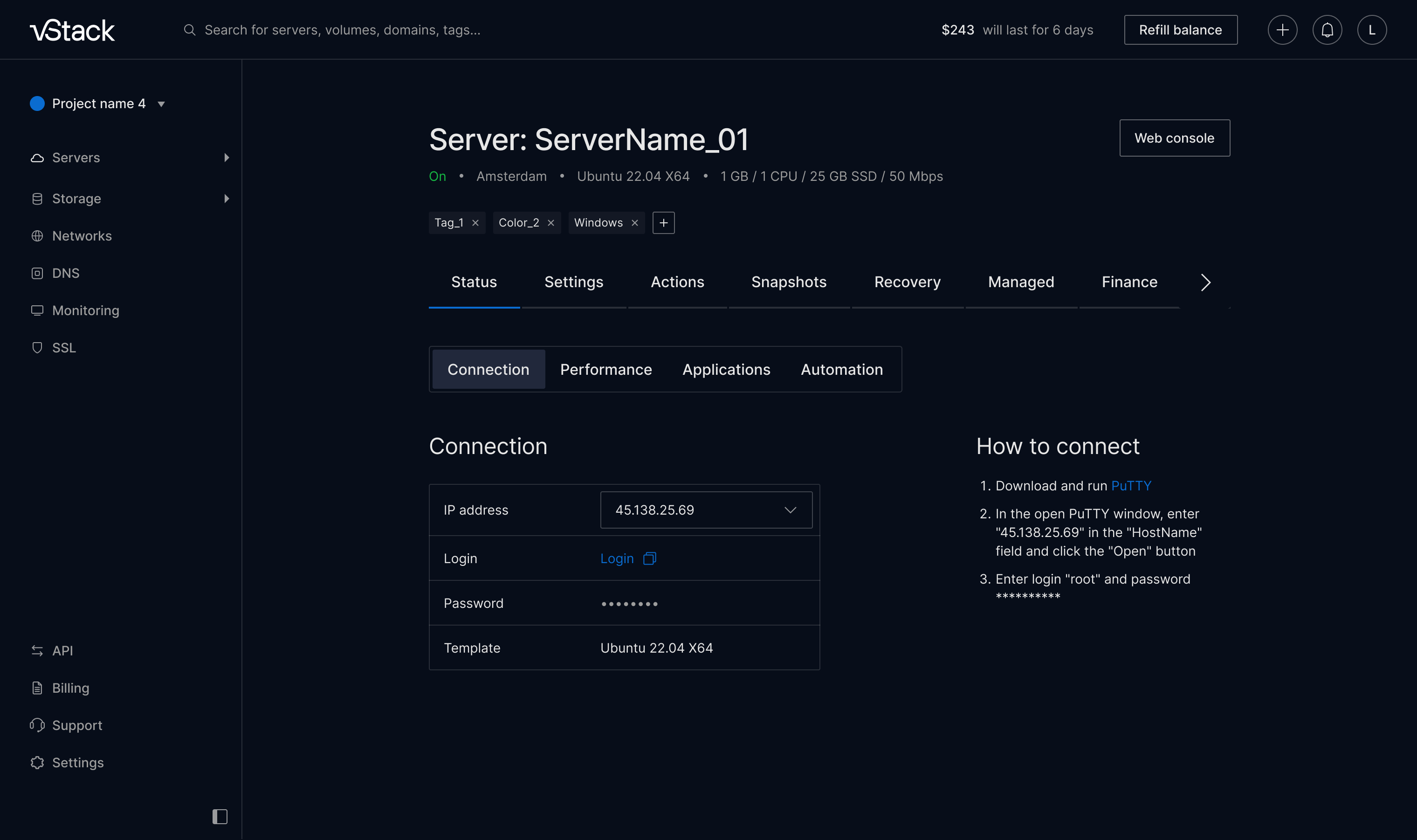The image size is (1417, 840).
Task: Click the DNS icon in sidebar
Action: point(37,273)
